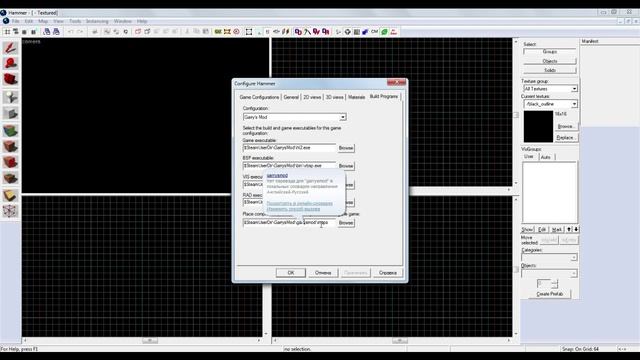Switch to the Materials tab

(356, 97)
